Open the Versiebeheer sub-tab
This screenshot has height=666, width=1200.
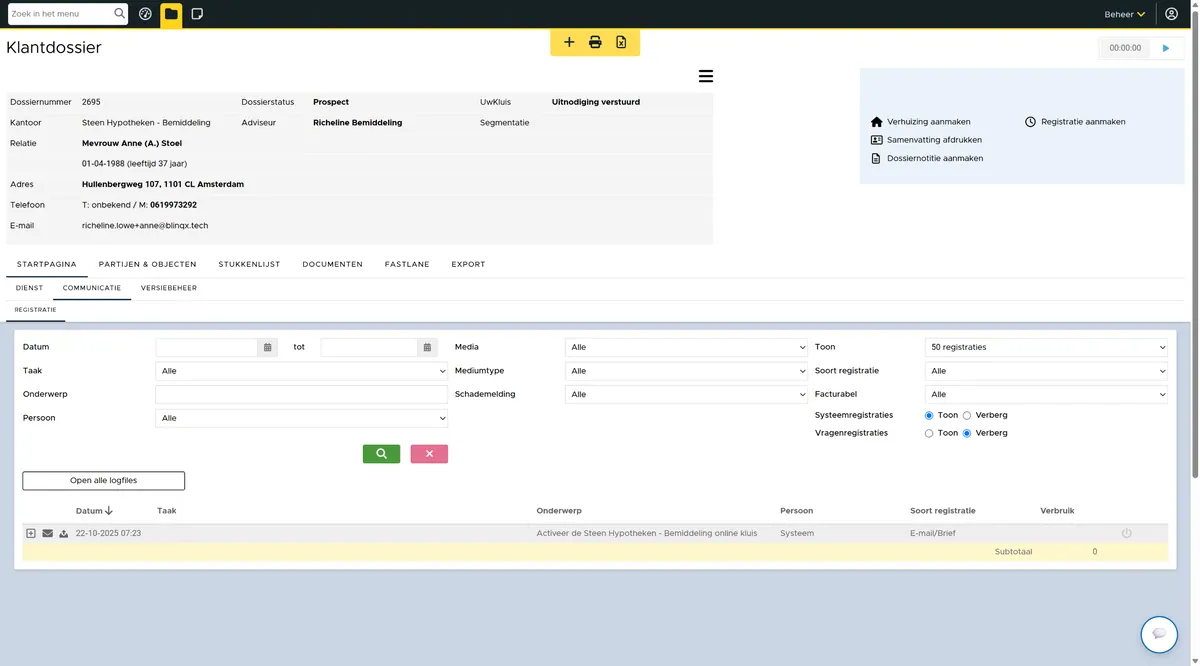[168, 288]
